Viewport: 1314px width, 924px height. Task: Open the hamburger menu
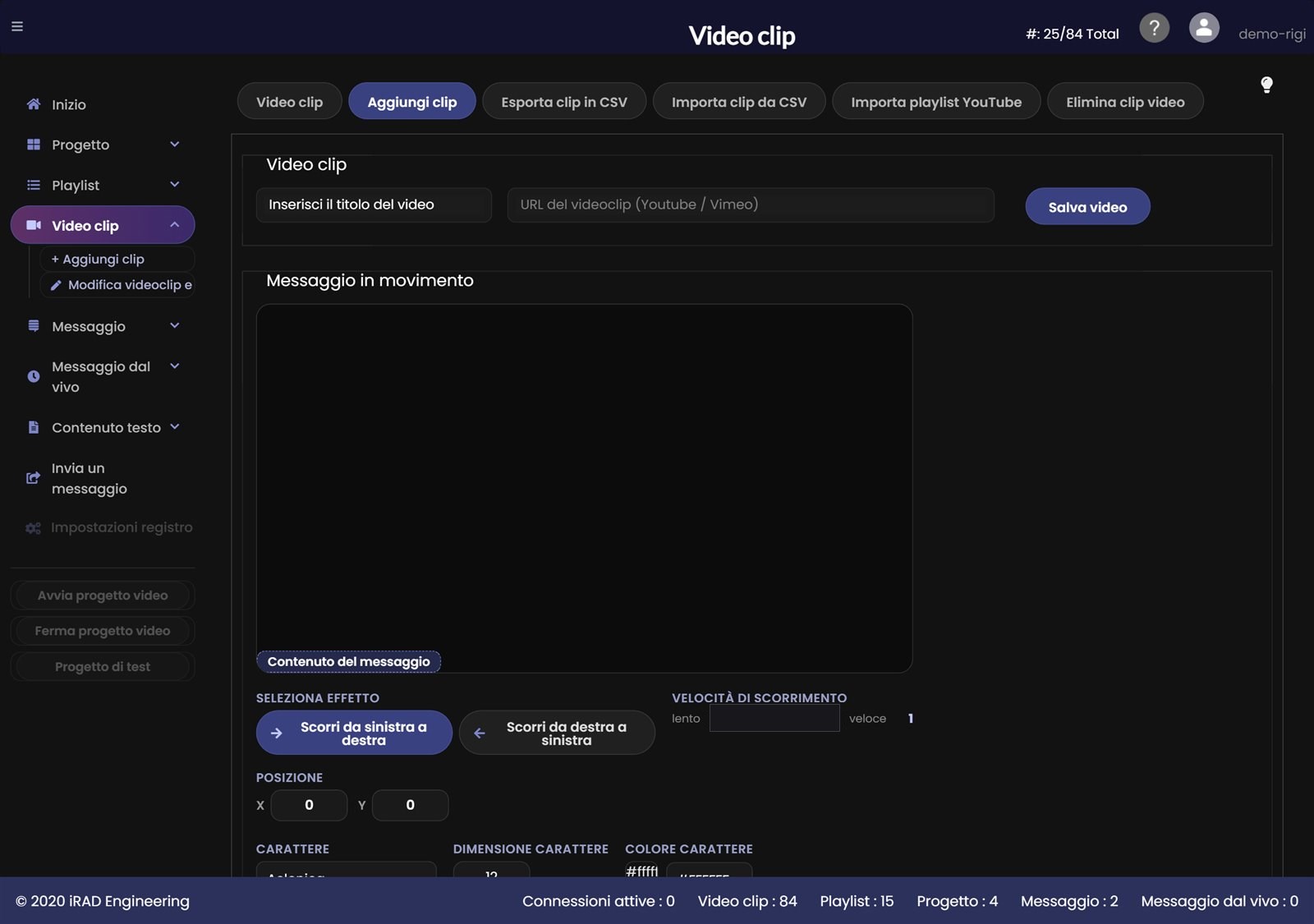(16, 26)
